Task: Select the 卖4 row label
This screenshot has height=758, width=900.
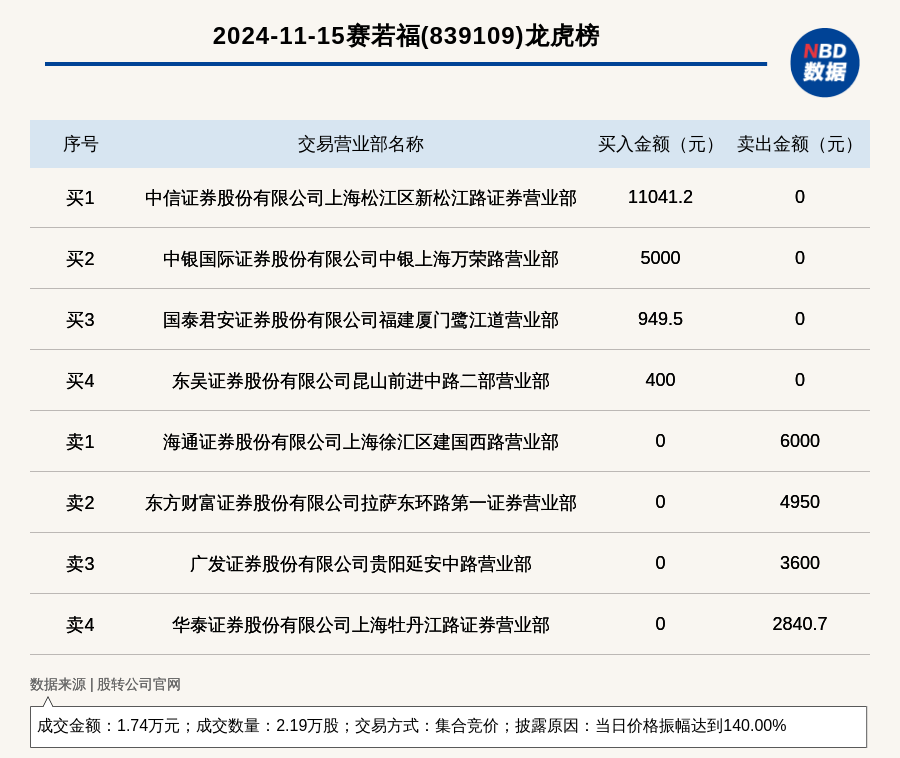Action: pos(80,625)
